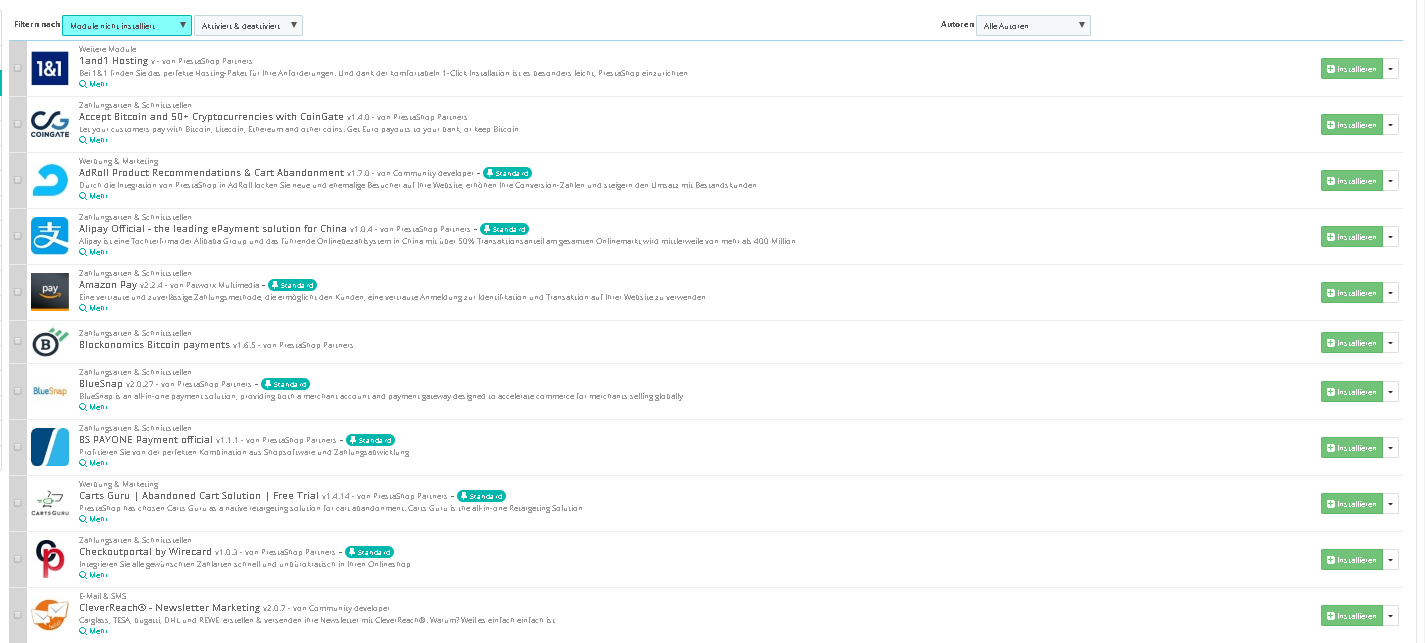This screenshot has height=643, width=1425.
Task: Open 'Mehr' link under Alipay description
Action: (93, 252)
